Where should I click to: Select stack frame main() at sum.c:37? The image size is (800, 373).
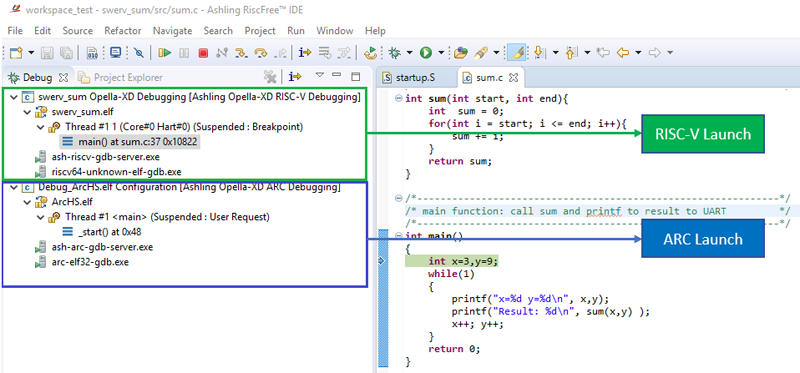click(x=131, y=142)
